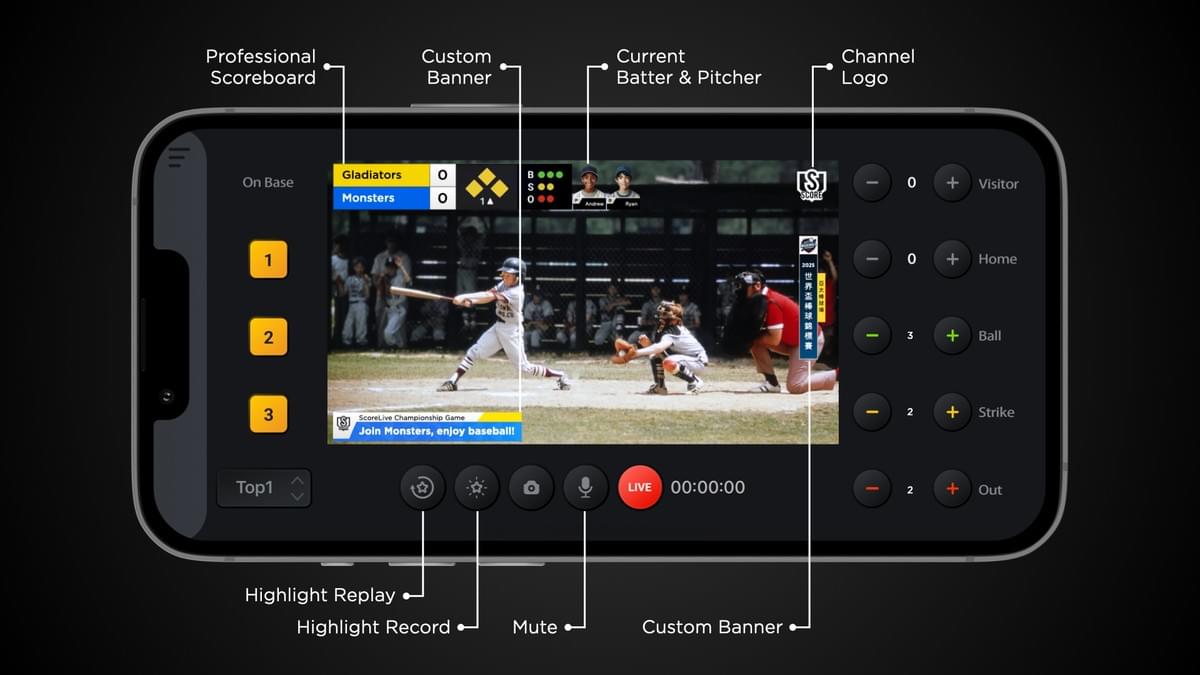
Task: Click the batter Andrew thumbnail
Action: tap(590, 187)
